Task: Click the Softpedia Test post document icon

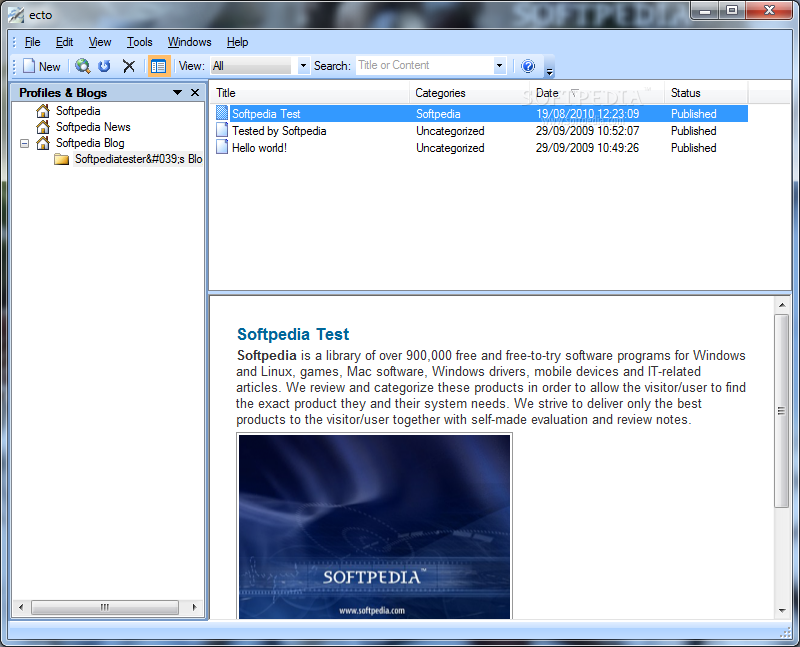Action: point(222,113)
